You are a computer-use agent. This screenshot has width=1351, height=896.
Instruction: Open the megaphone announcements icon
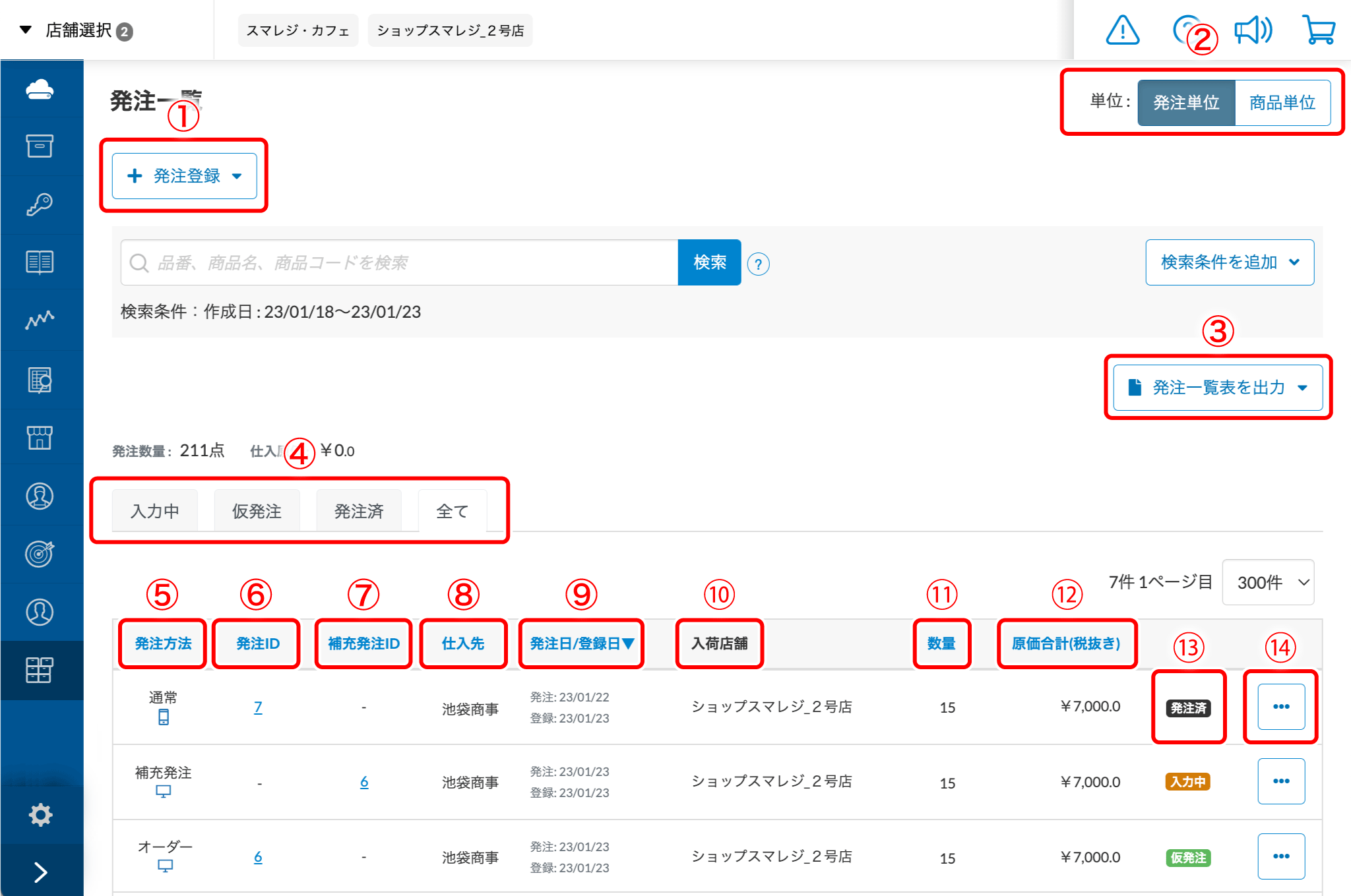1253,30
